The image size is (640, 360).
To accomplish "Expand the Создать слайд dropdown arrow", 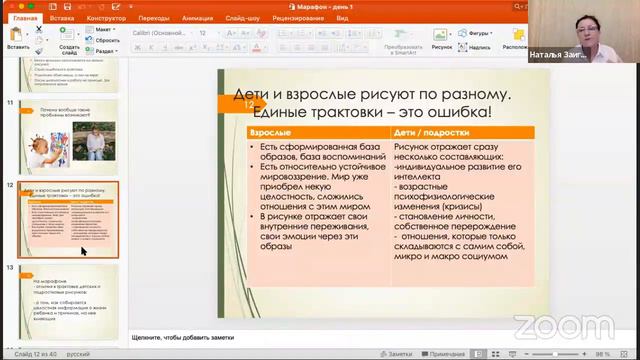I will point(78,34).
